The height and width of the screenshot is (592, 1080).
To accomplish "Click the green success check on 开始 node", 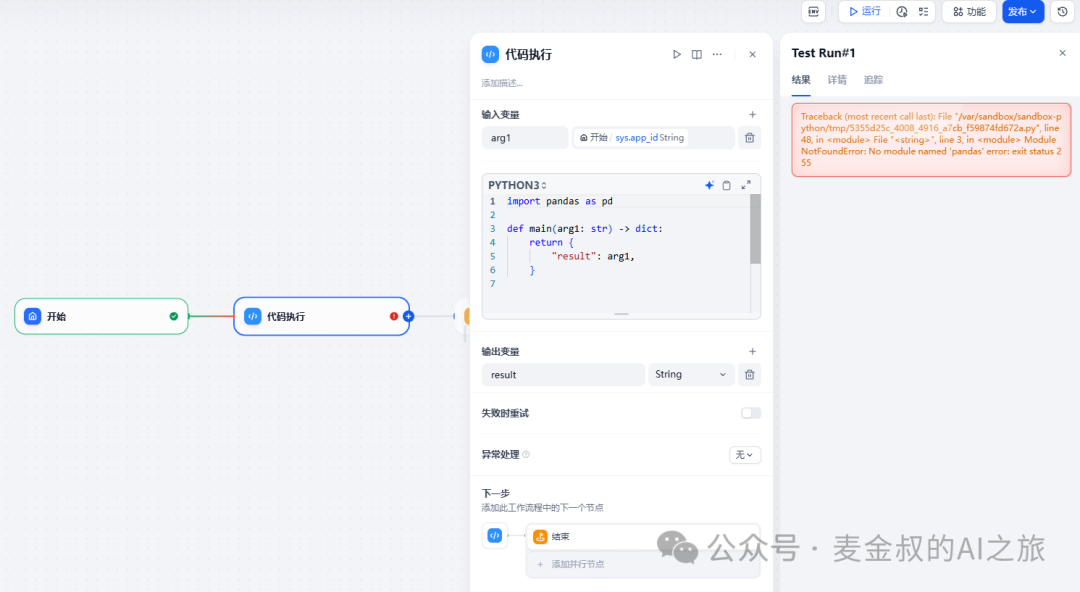I will 174,316.
